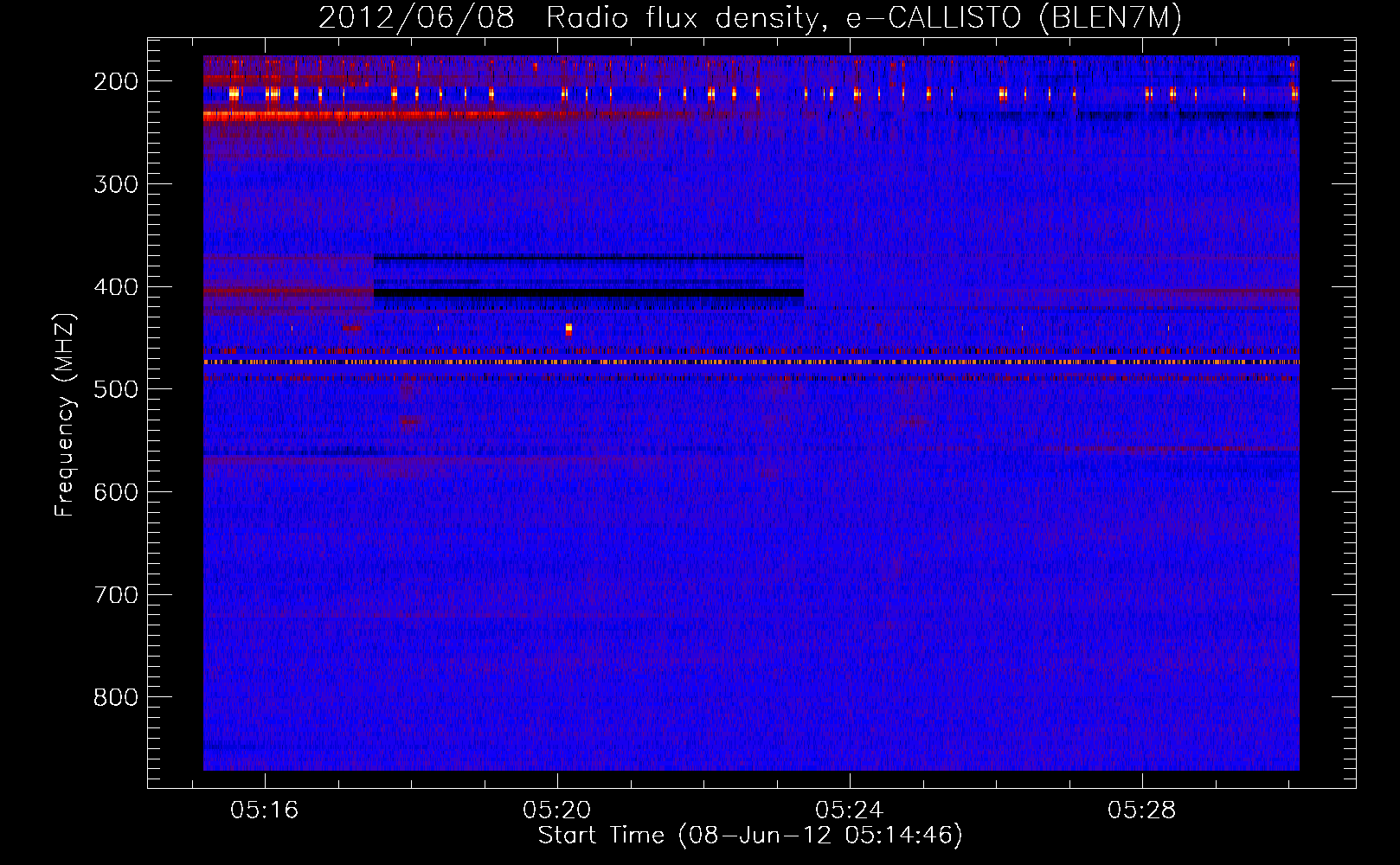Click the 05:16 time tick label
This screenshot has height=865, width=1400.
click(264, 810)
